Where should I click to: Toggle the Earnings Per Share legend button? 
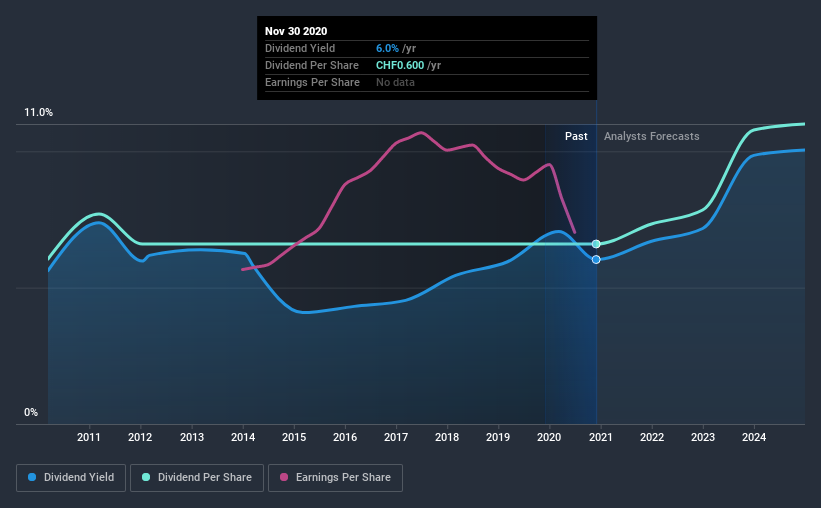(335, 478)
